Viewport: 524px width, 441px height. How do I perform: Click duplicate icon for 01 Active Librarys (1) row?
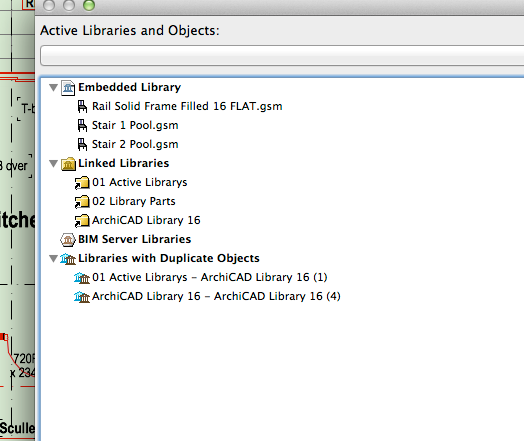(82, 278)
